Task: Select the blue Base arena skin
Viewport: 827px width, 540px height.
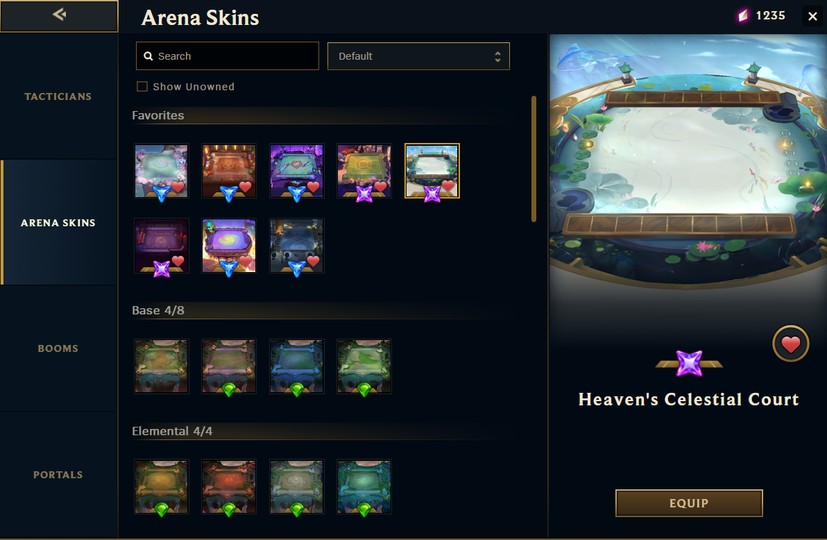Action: pos(296,367)
